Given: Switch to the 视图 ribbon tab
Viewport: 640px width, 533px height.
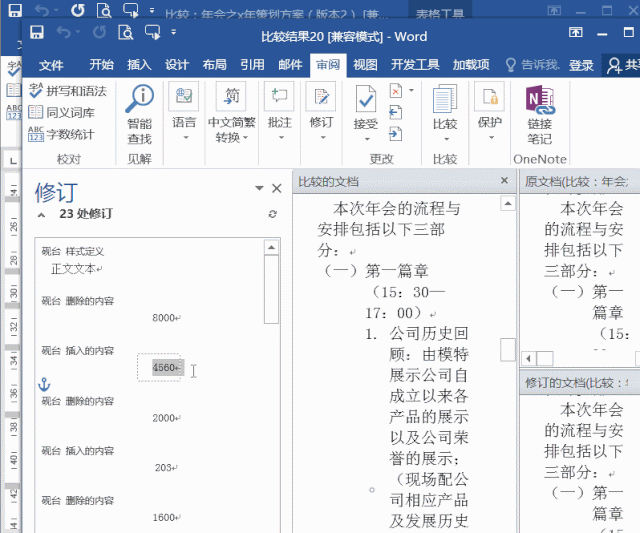Looking at the screenshot, I should pyautogui.click(x=365, y=64).
